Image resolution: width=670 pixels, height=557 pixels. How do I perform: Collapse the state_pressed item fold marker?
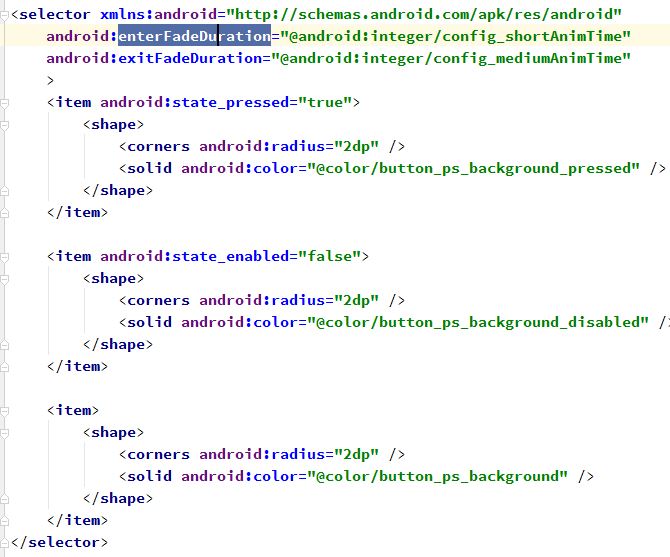click(x=4, y=103)
